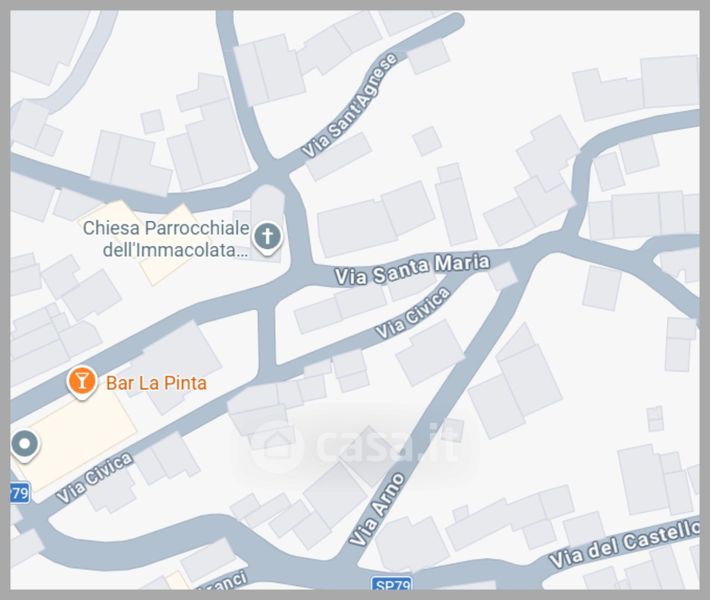Select the Via Arno street label
The height and width of the screenshot is (600, 710).
point(377,509)
